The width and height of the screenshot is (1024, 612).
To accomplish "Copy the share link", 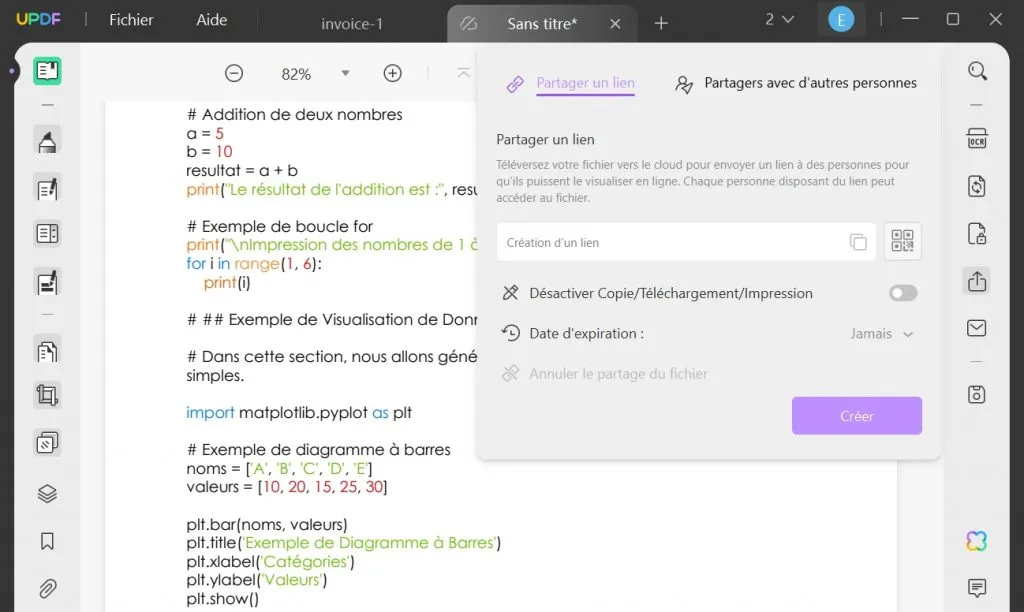I will pos(858,241).
